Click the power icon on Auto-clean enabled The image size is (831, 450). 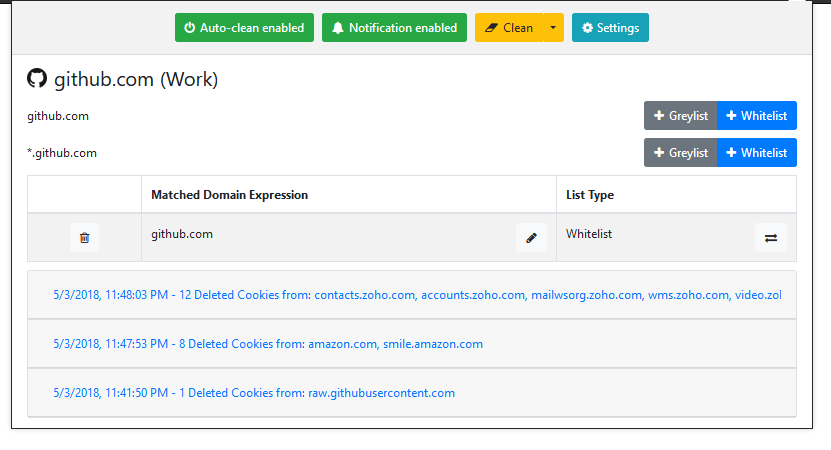click(189, 28)
